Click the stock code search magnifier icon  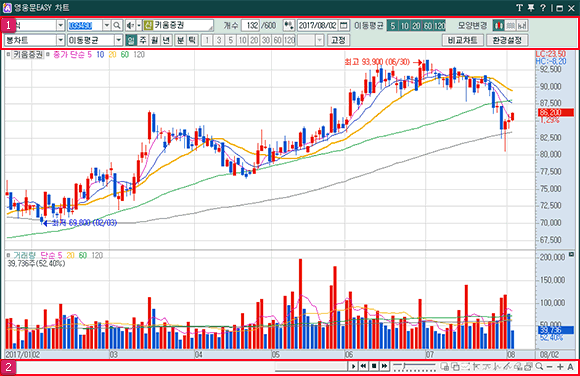tap(117, 26)
